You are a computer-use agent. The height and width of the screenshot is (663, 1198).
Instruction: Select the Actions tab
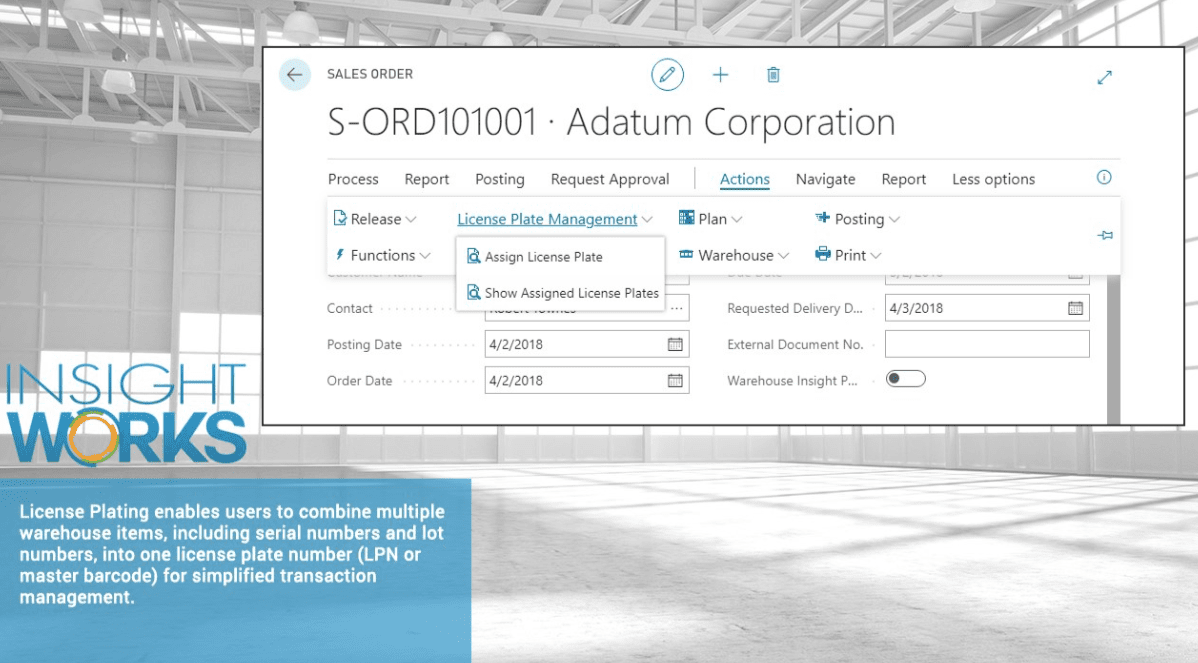(744, 179)
